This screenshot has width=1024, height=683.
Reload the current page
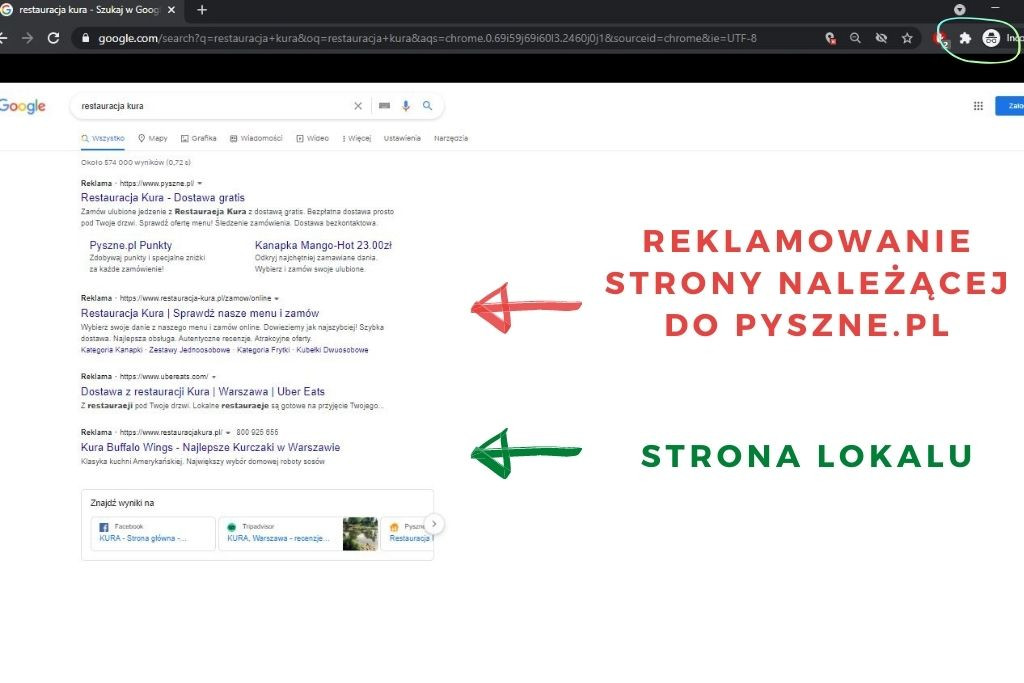(x=53, y=38)
